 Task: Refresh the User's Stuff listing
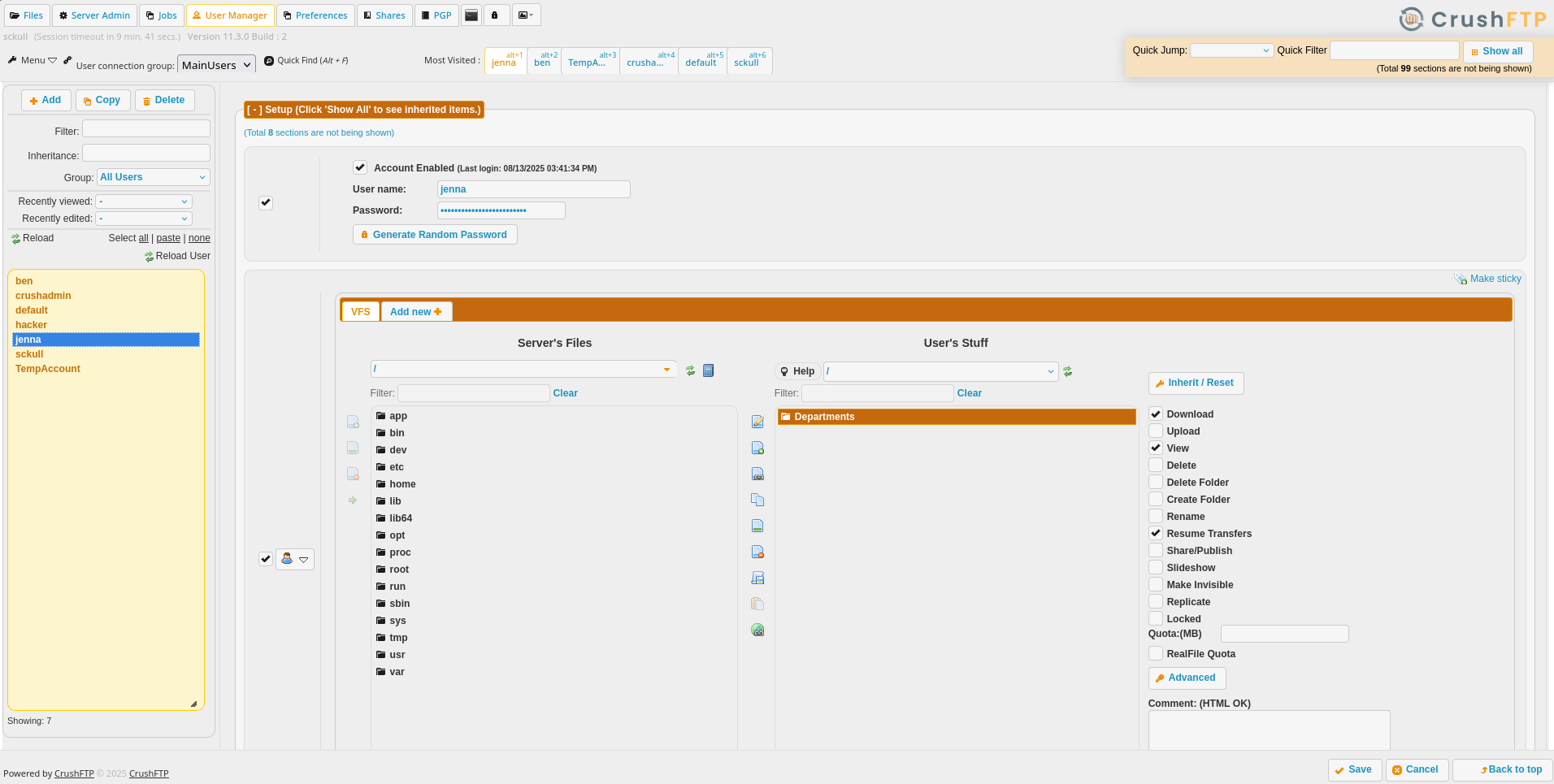[1068, 371]
